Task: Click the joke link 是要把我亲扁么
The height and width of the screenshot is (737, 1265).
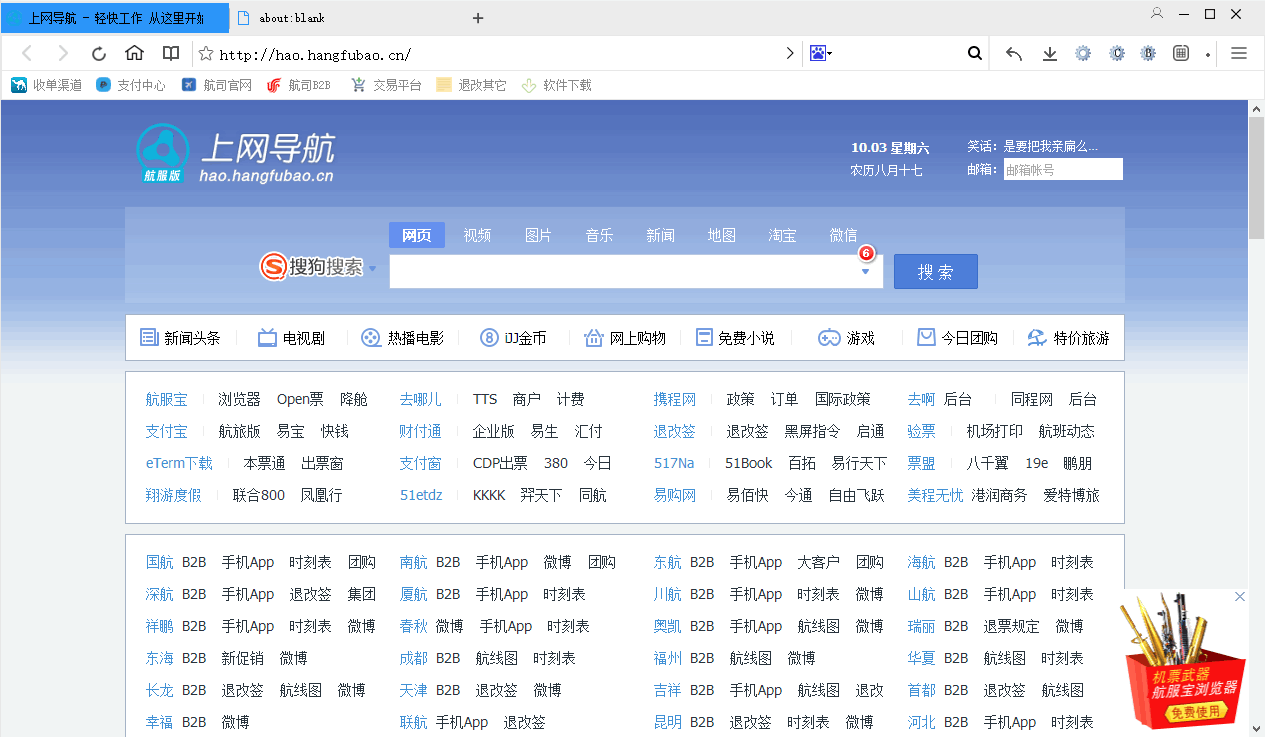Action: pyautogui.click(x=1050, y=146)
